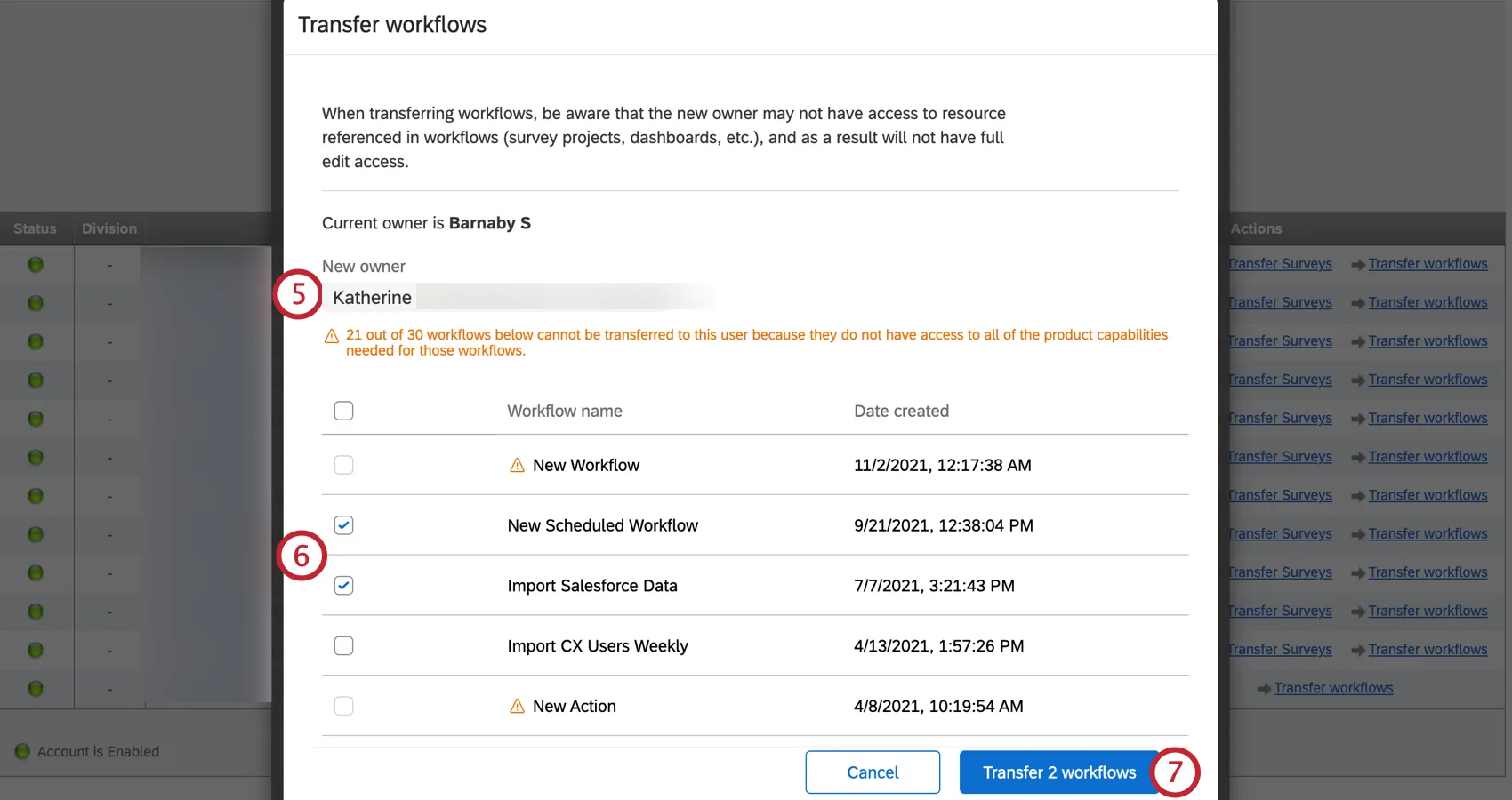The height and width of the screenshot is (800, 1512).
Task: Click the warning icon beside New Action
Action: pyautogui.click(x=517, y=706)
